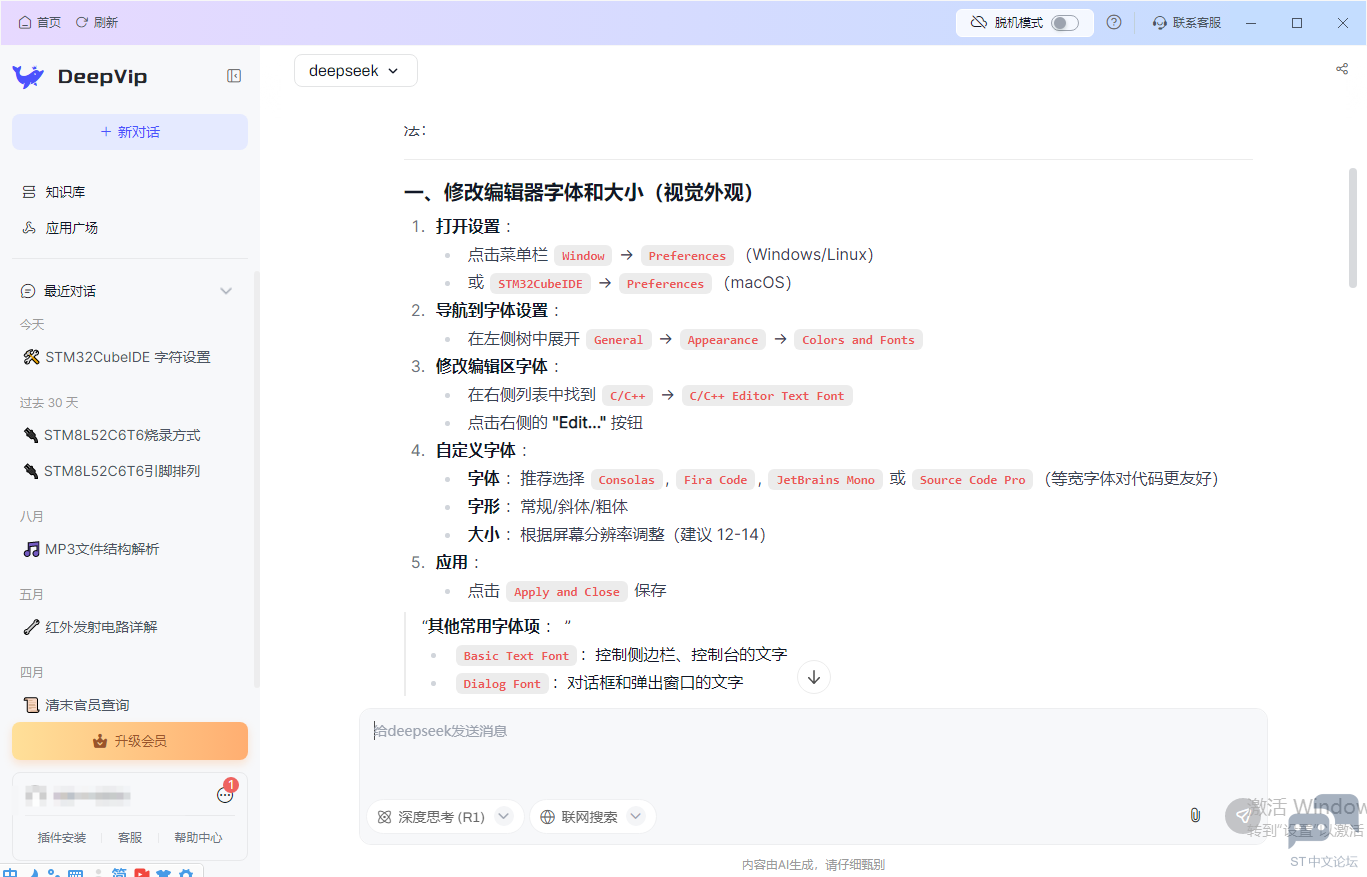The height and width of the screenshot is (877, 1367).
Task: Collapse the 最近对话 recent chats section
Action: coord(226,291)
